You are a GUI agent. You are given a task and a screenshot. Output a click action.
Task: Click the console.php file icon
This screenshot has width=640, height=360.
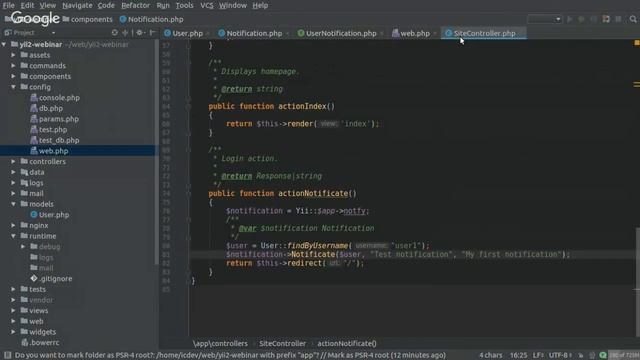coord(34,98)
